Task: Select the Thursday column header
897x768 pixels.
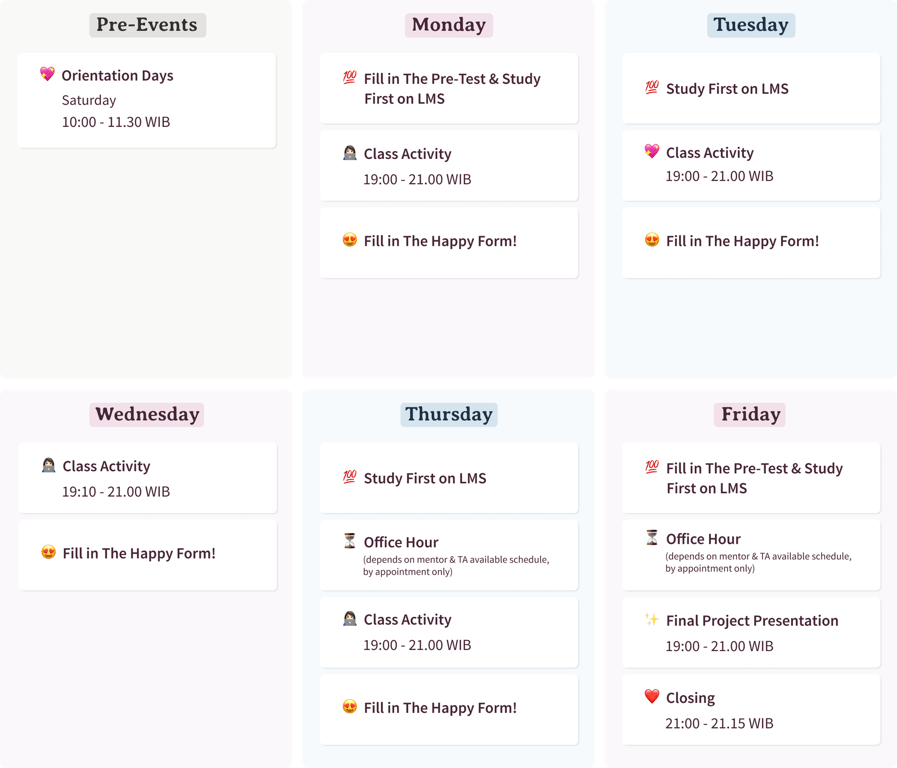Action: click(449, 415)
